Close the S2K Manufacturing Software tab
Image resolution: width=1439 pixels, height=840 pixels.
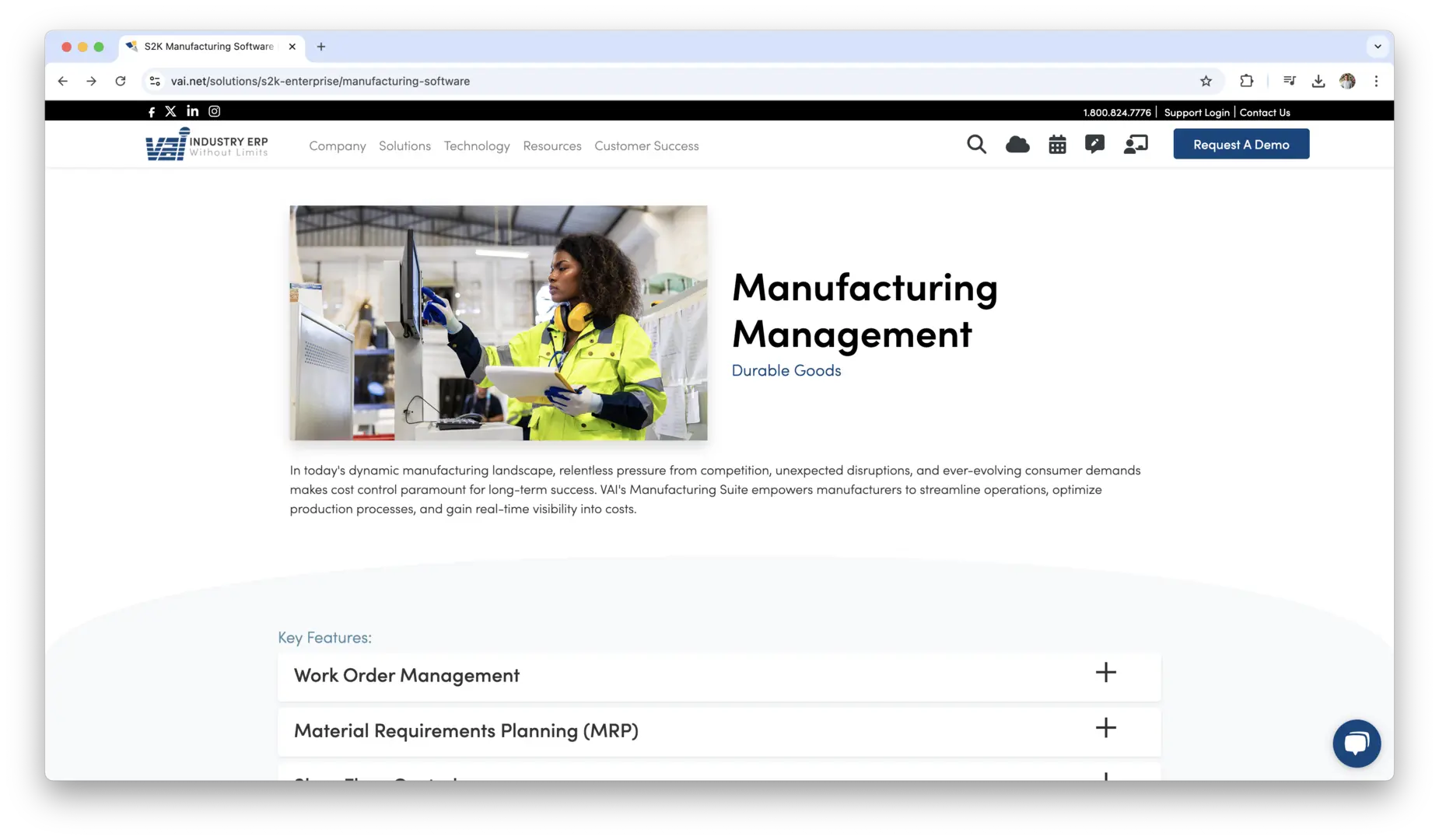[292, 47]
